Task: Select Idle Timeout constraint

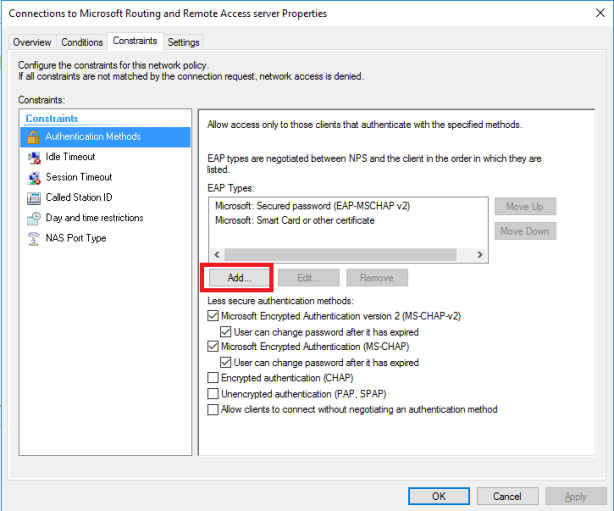Action: [x=105, y=157]
